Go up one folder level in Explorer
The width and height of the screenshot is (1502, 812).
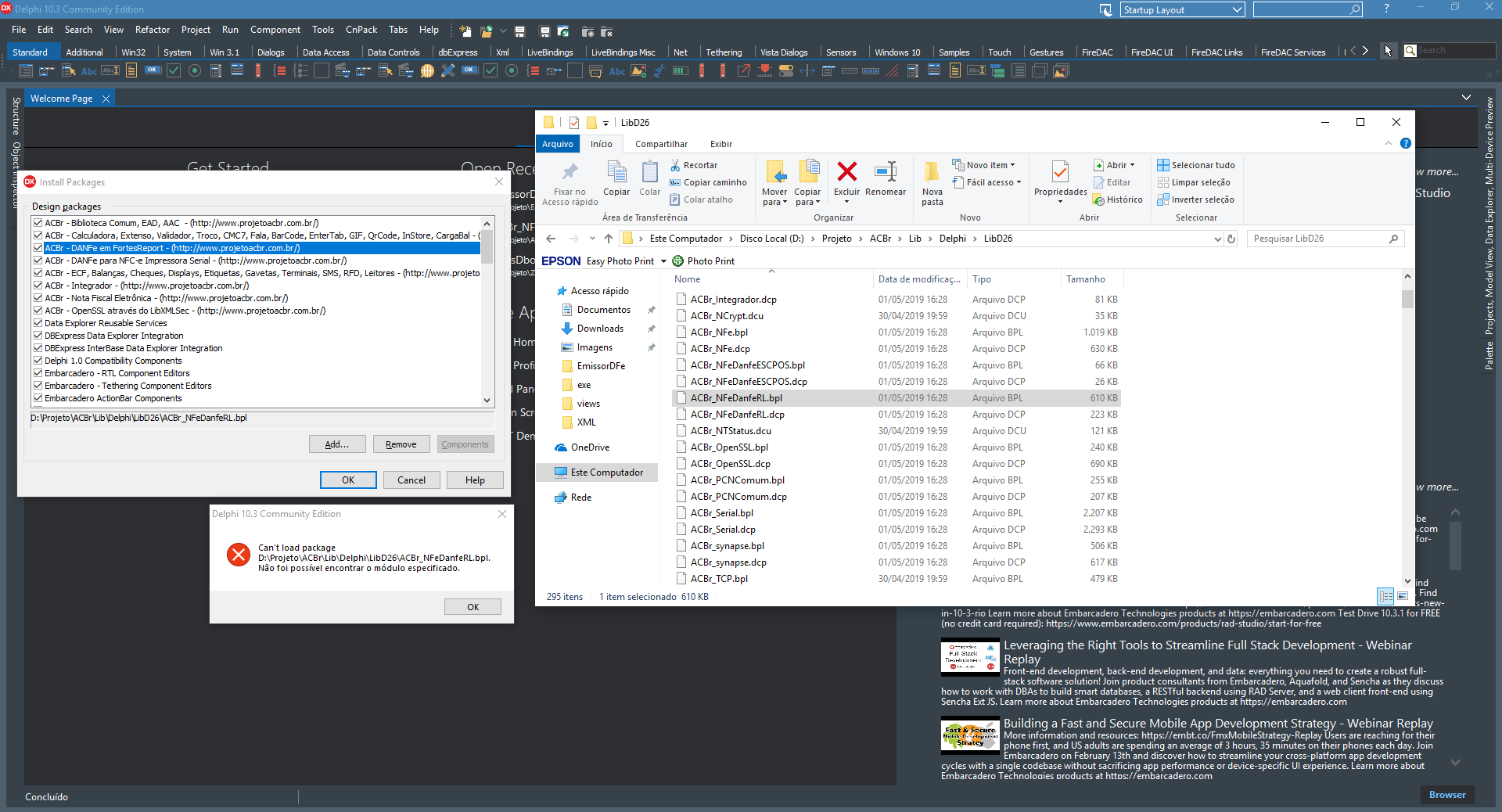tap(609, 239)
